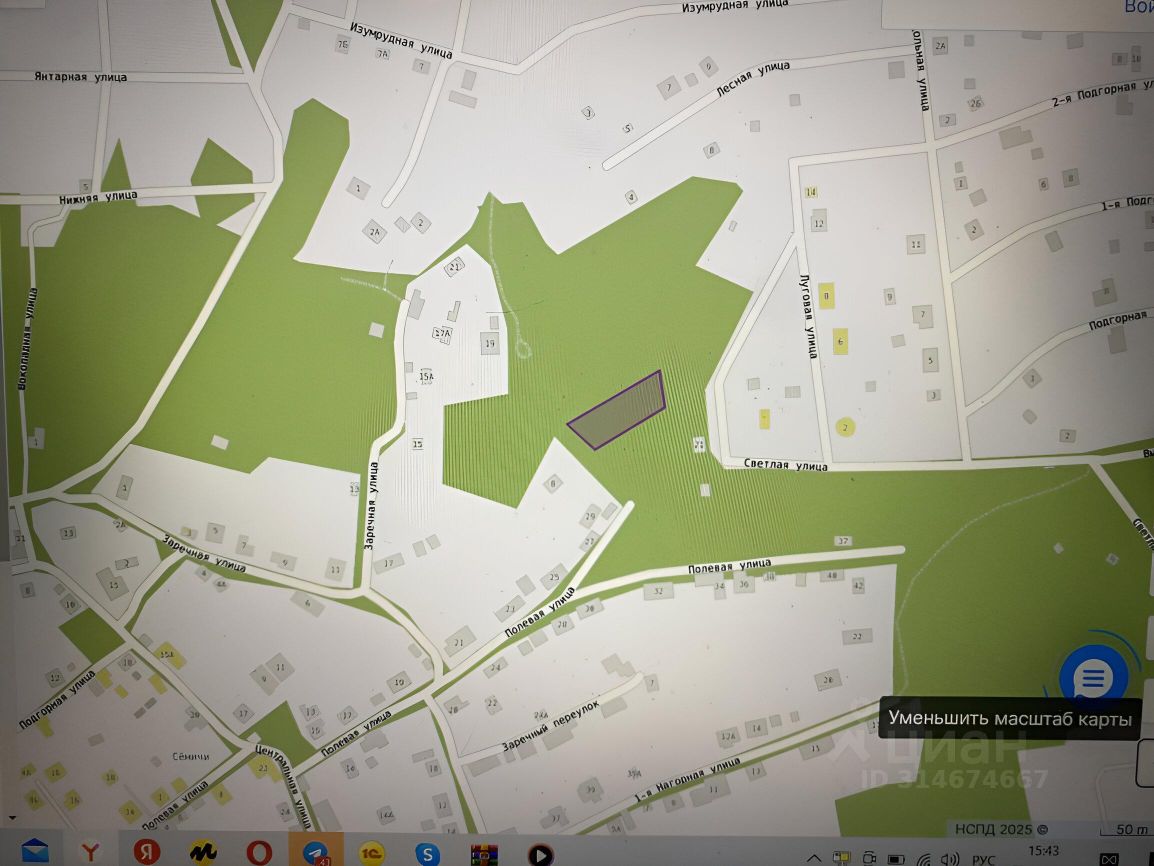
Task: Click the partially visible 'Вой' login link
Action: tap(1139, 7)
